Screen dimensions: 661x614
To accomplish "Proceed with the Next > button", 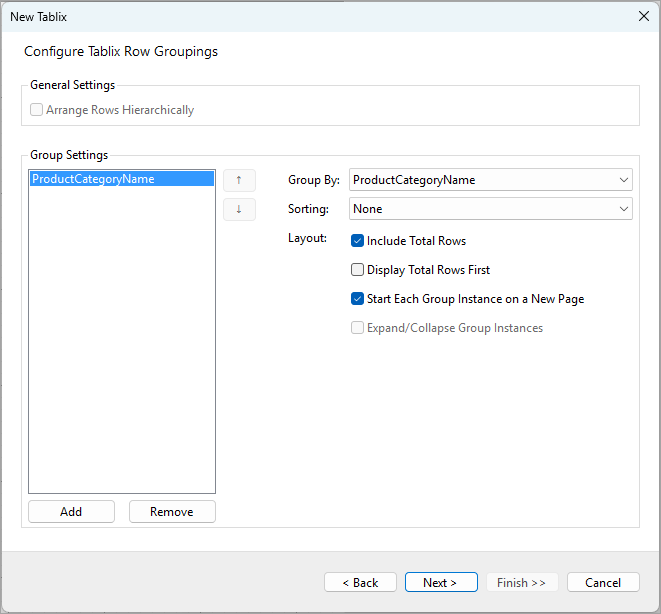I will click(441, 582).
